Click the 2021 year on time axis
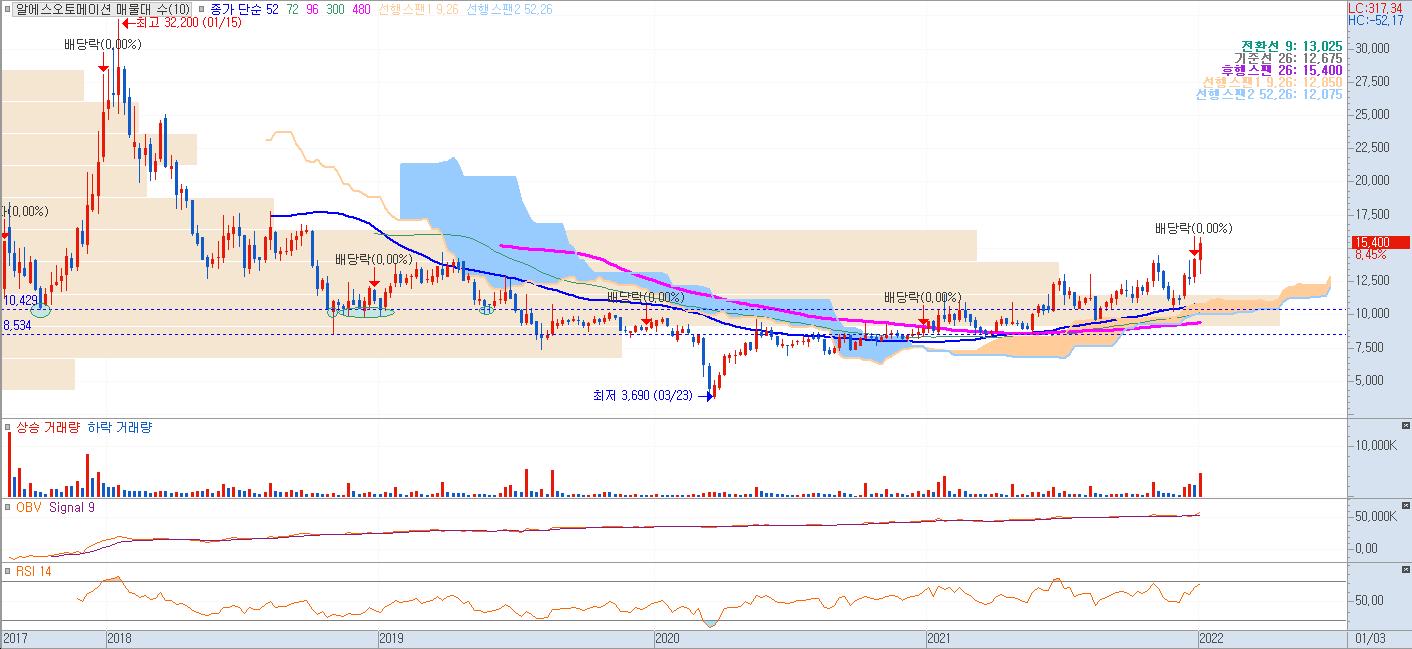1412x649 pixels. coord(940,637)
